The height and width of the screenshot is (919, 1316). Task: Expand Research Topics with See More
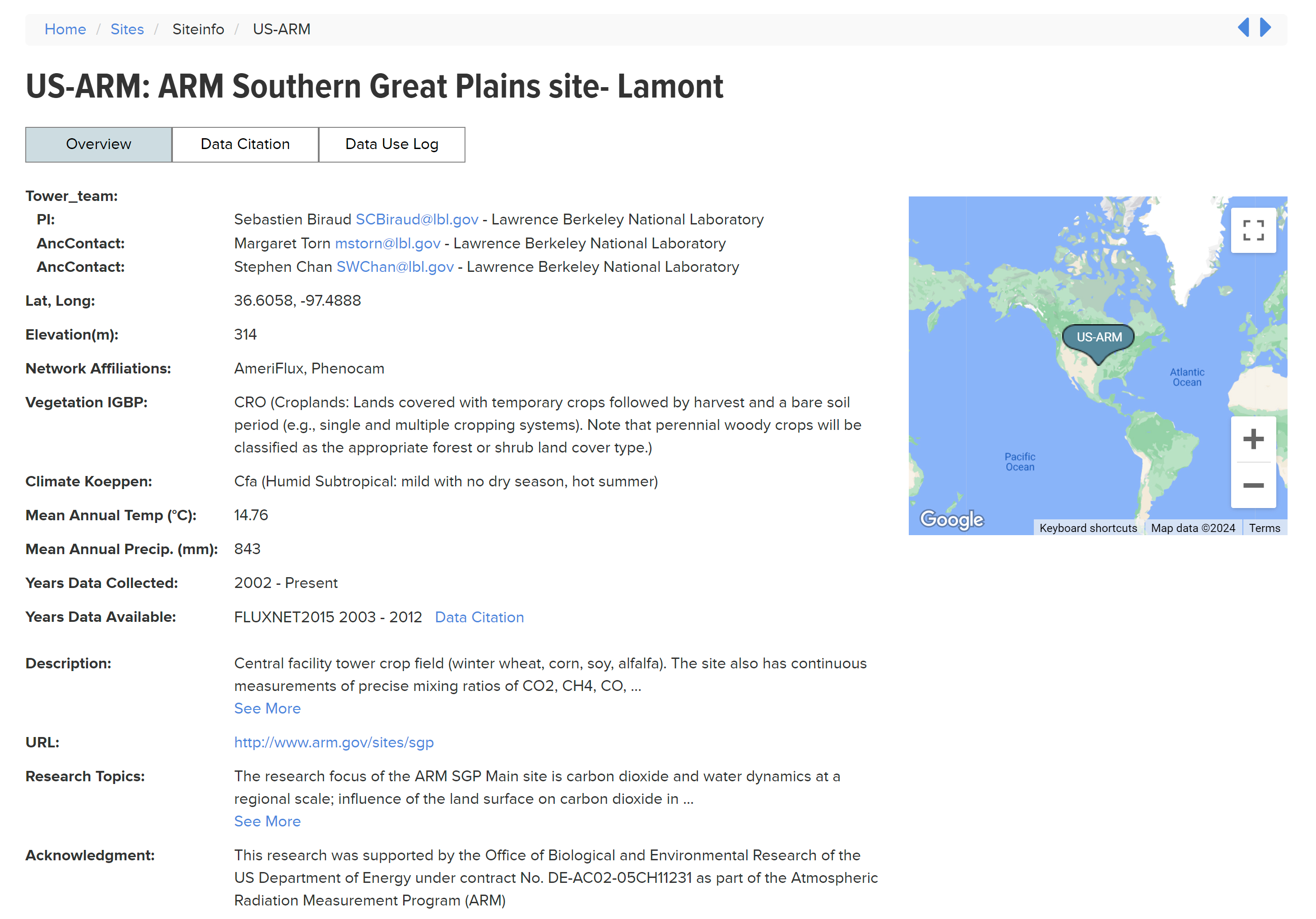click(x=267, y=821)
